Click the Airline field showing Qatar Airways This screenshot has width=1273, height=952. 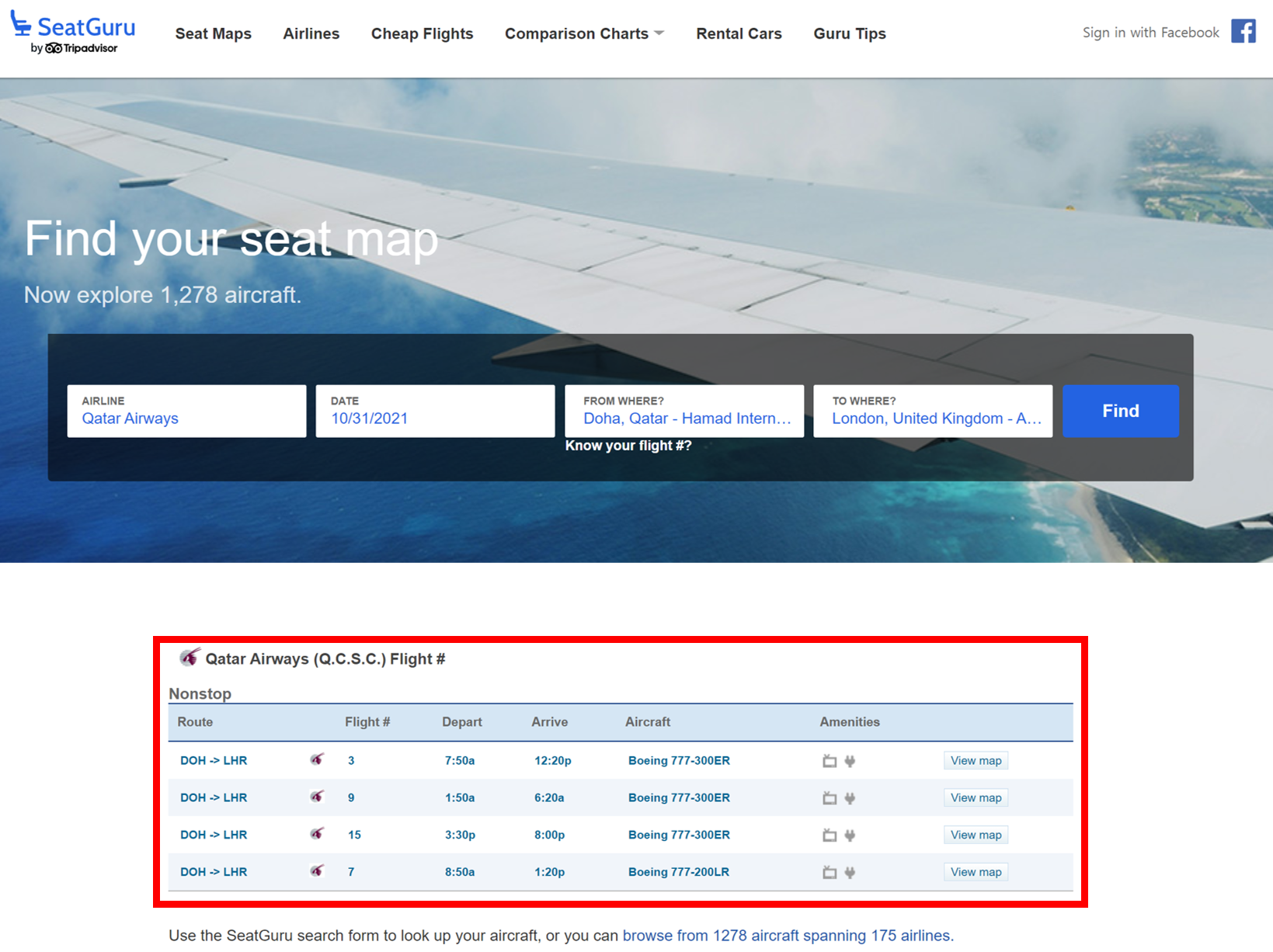pyautogui.click(x=186, y=411)
